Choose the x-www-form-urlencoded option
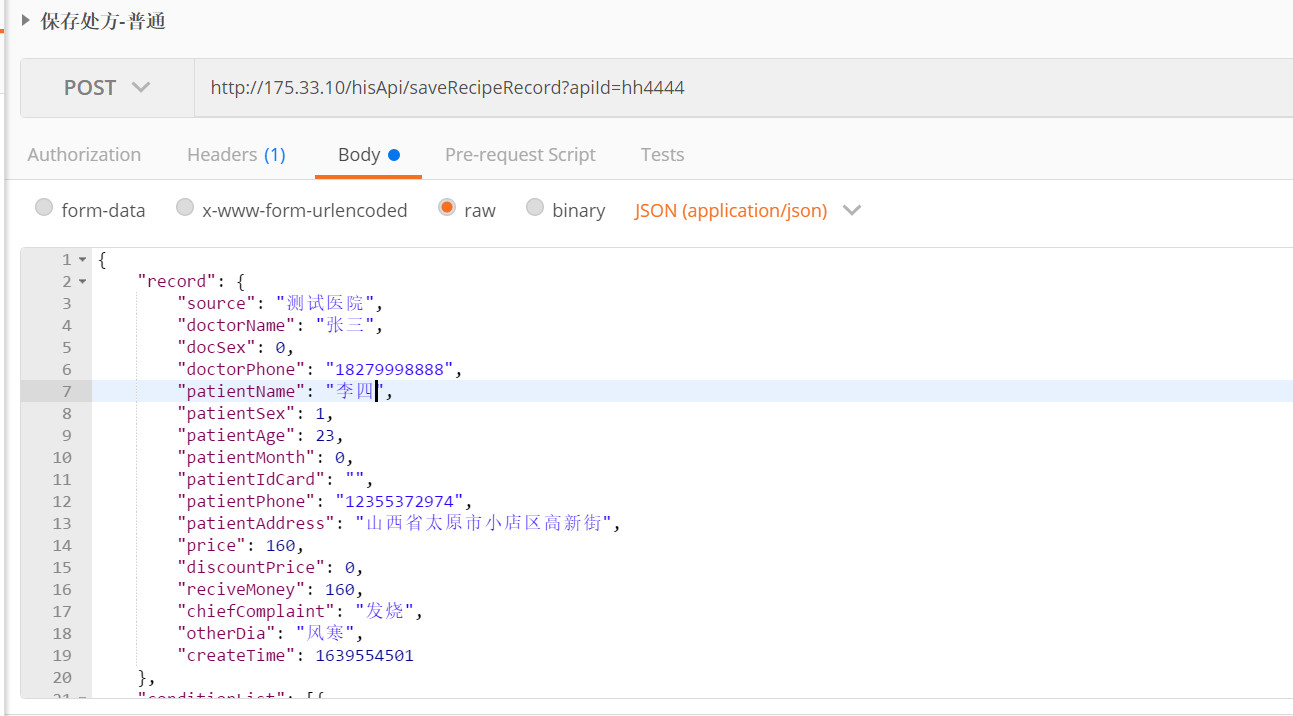 click(185, 207)
